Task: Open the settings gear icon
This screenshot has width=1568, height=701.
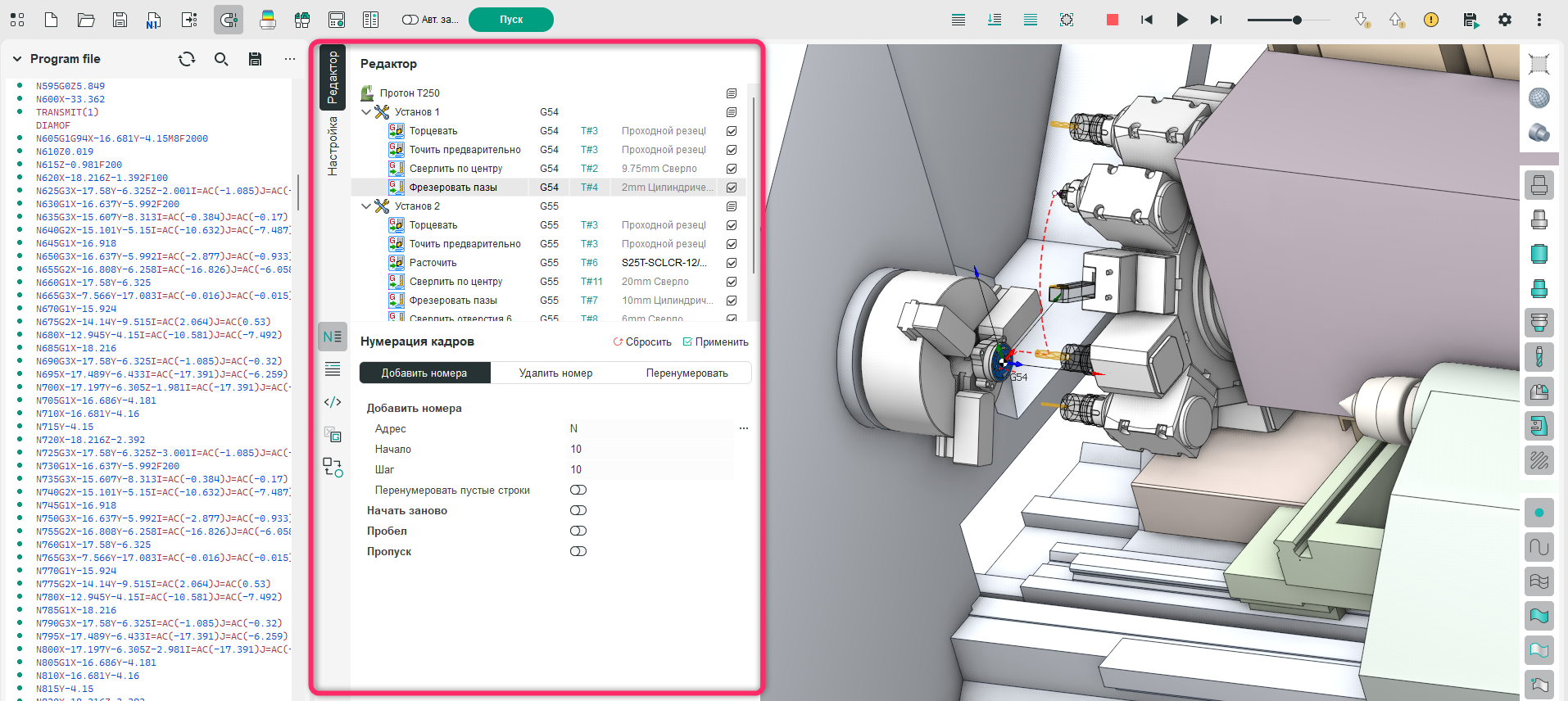Action: pos(1505,20)
